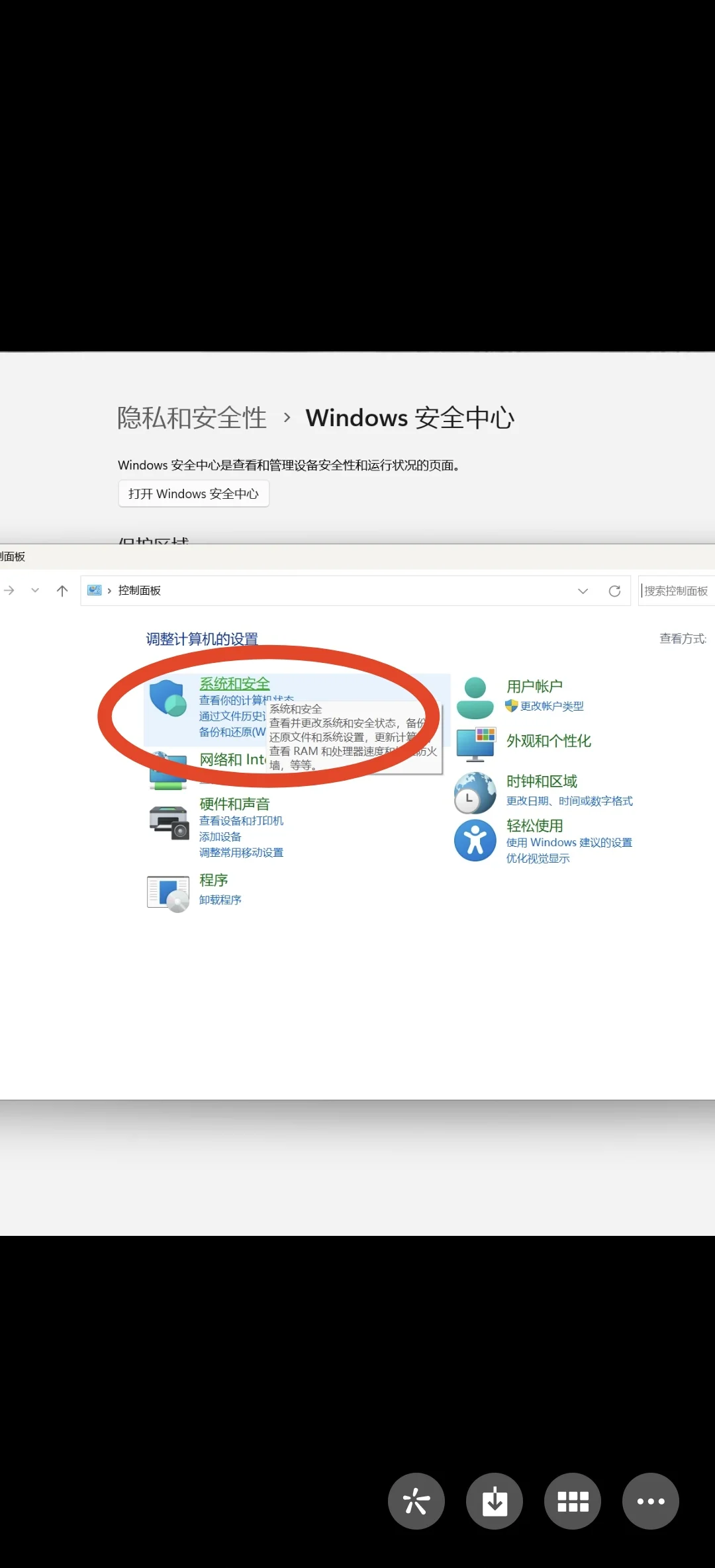Open the 硬件和声音 heading link

[234, 804]
